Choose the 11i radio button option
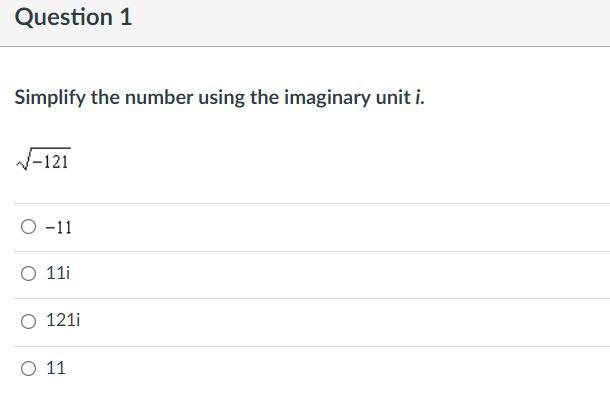The image size is (610, 402). [x=28, y=273]
